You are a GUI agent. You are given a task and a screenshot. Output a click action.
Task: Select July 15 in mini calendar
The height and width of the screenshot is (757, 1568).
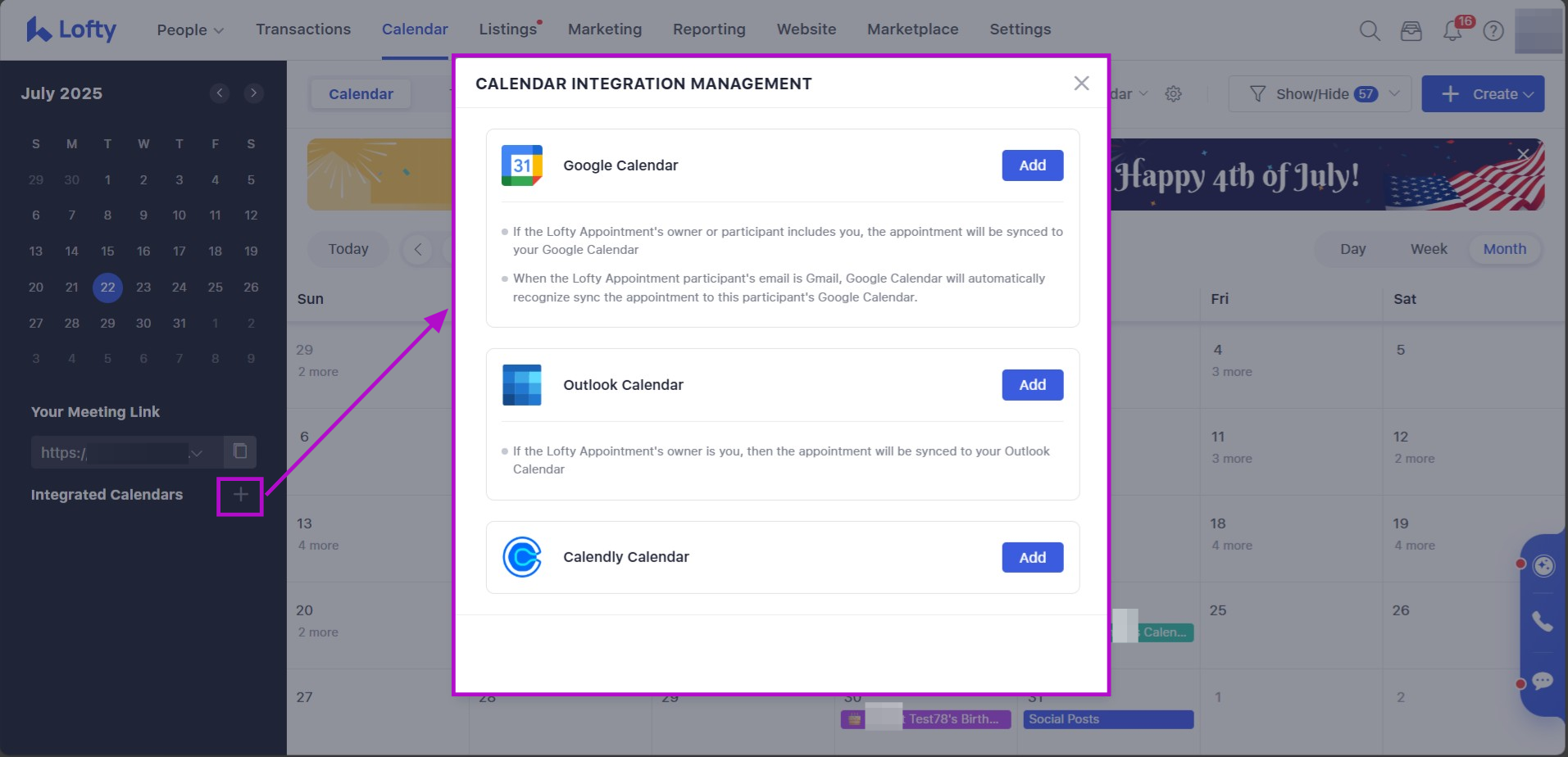tap(107, 252)
